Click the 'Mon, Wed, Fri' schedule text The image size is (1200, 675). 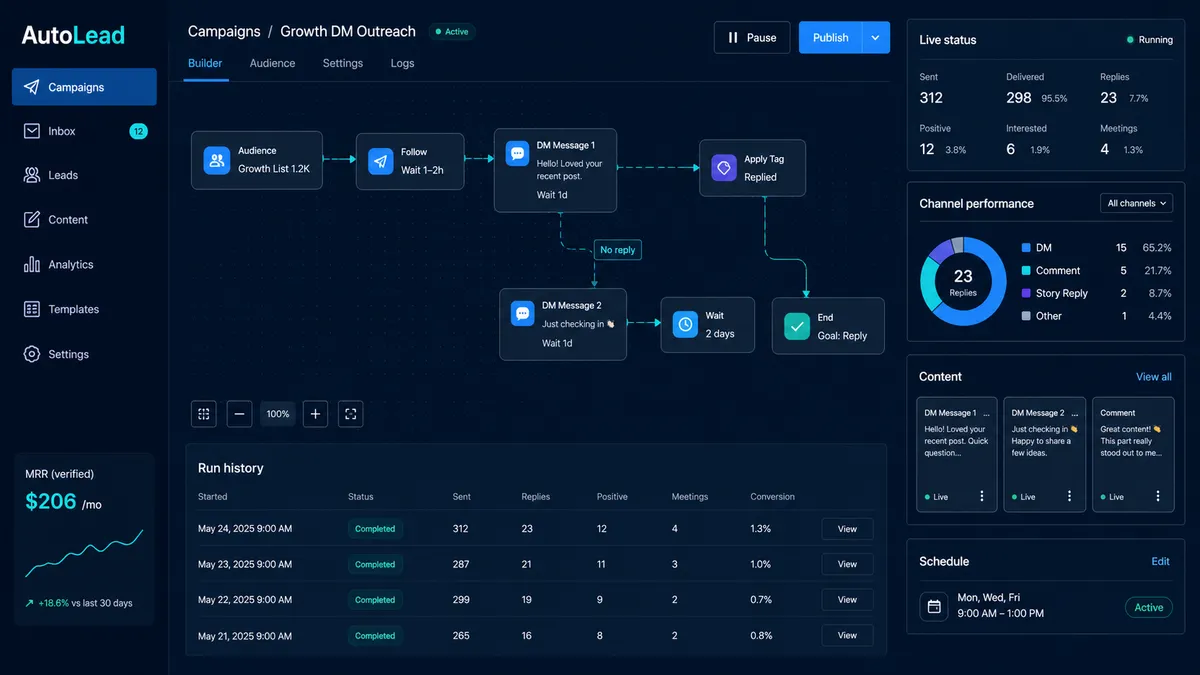989,597
